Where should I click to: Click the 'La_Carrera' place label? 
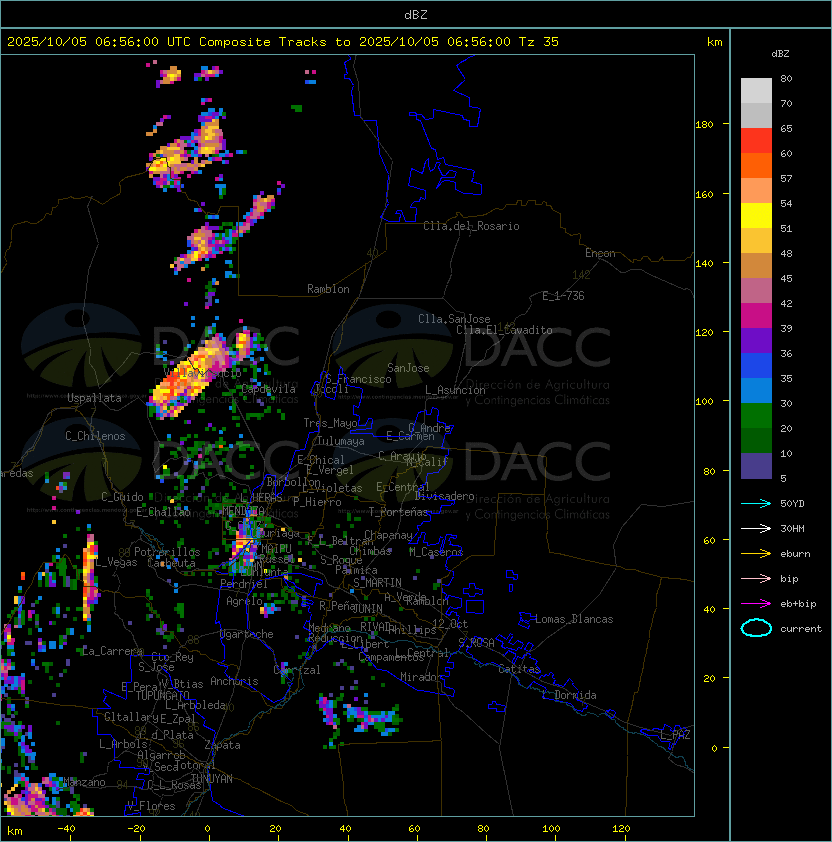click(x=112, y=651)
